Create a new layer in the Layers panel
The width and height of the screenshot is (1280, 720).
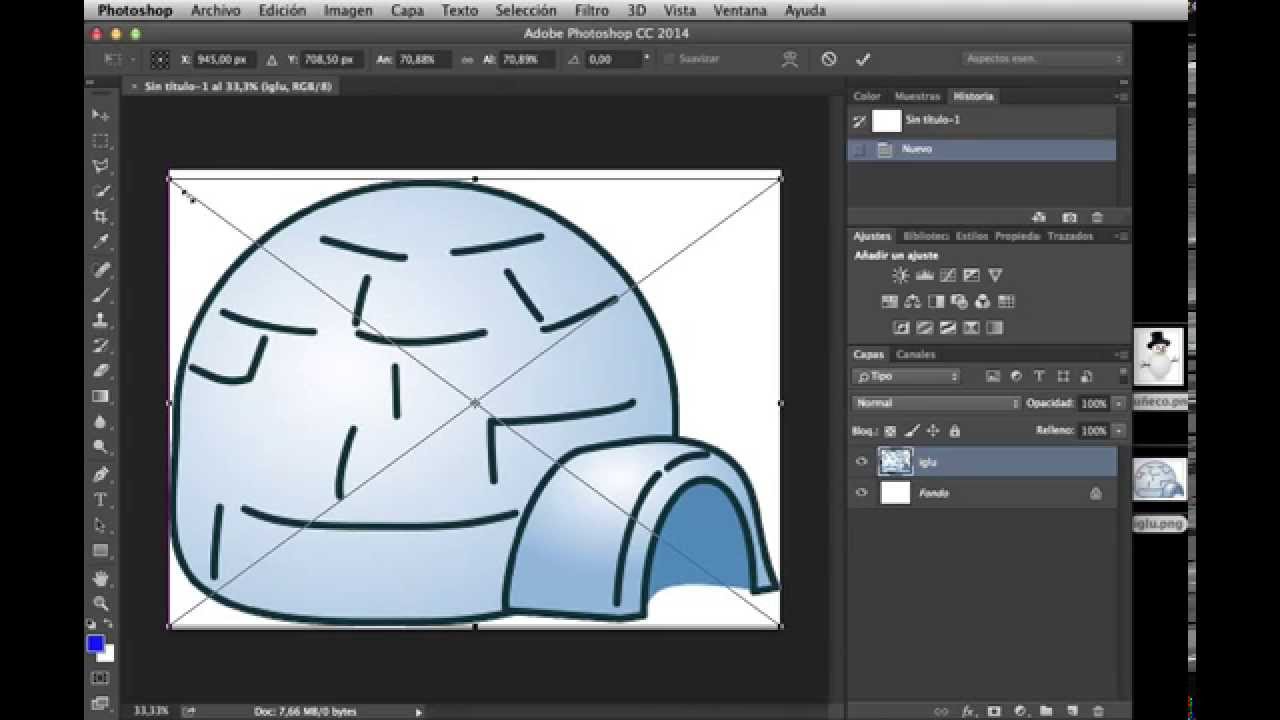[1071, 712]
